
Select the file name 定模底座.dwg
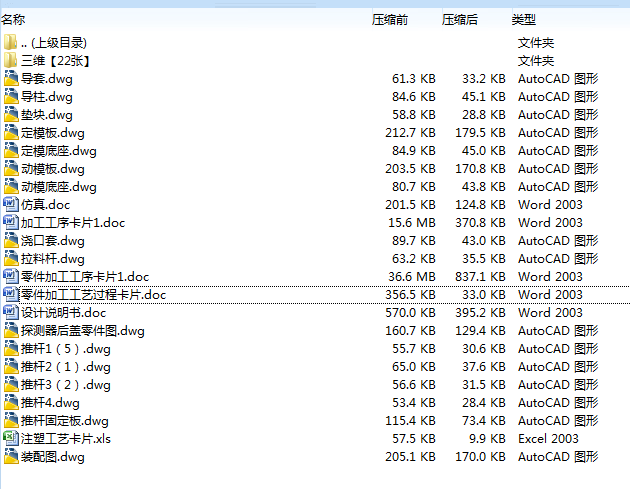(59, 151)
